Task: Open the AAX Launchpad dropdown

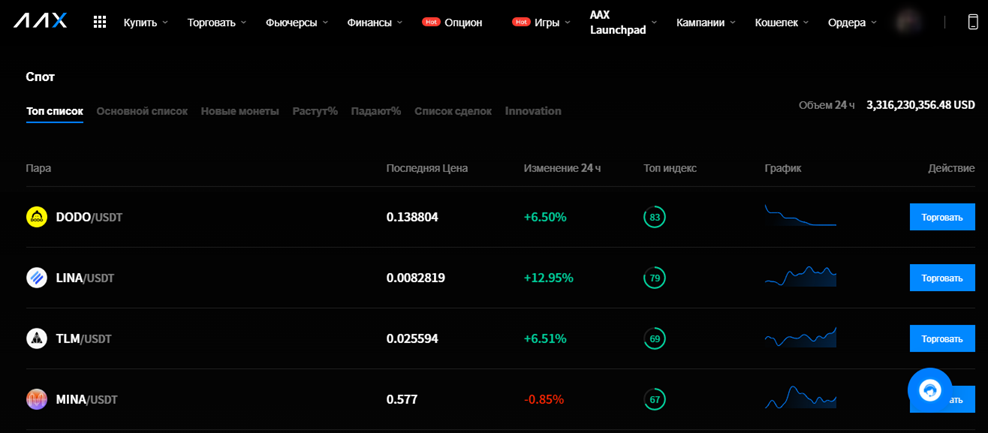Action: [622, 22]
